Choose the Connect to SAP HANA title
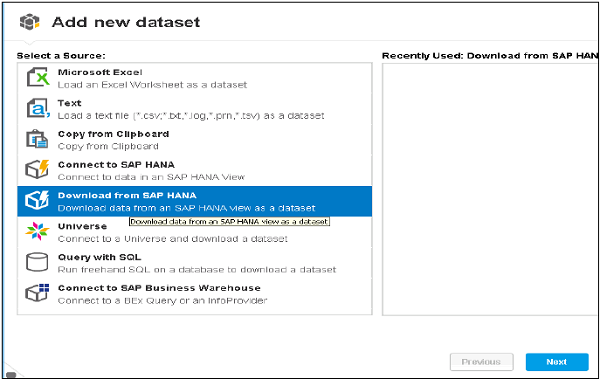600x379 pixels. pos(116,165)
